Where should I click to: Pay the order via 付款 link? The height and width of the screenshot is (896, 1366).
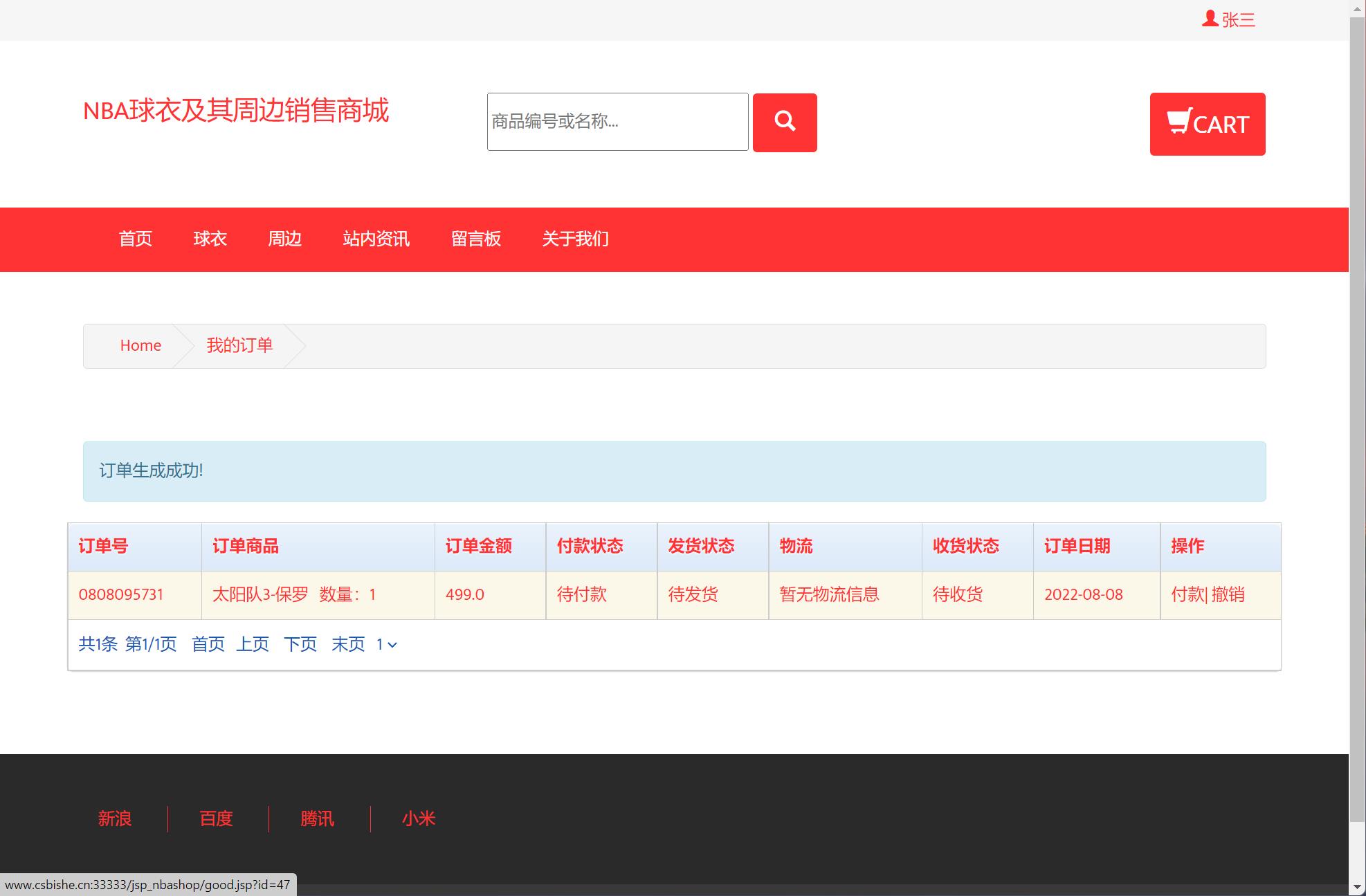[1187, 594]
